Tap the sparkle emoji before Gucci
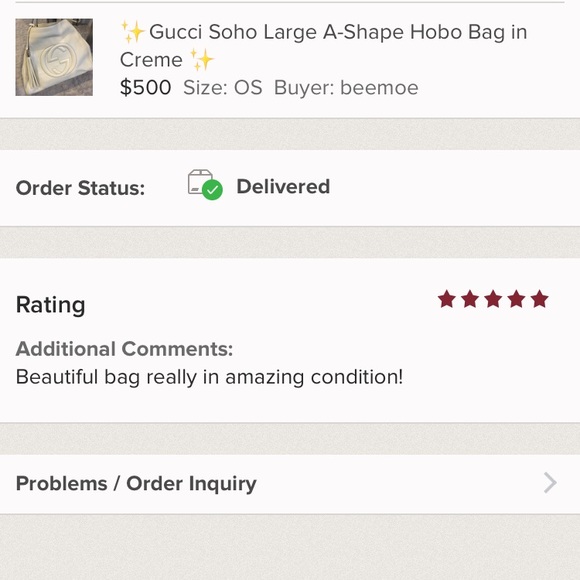This screenshot has height=580, width=580. 132,32
